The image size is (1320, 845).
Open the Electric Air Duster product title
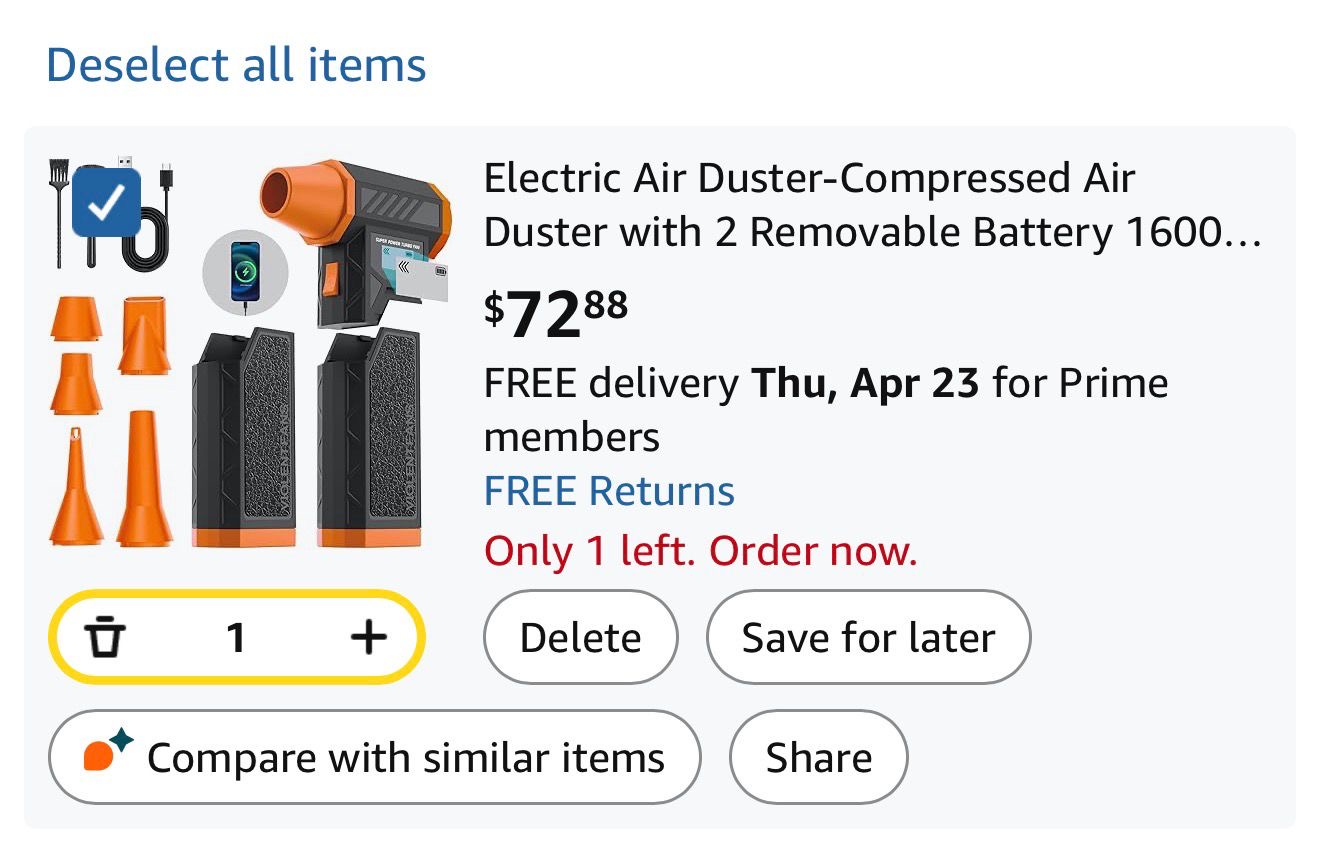coord(870,206)
